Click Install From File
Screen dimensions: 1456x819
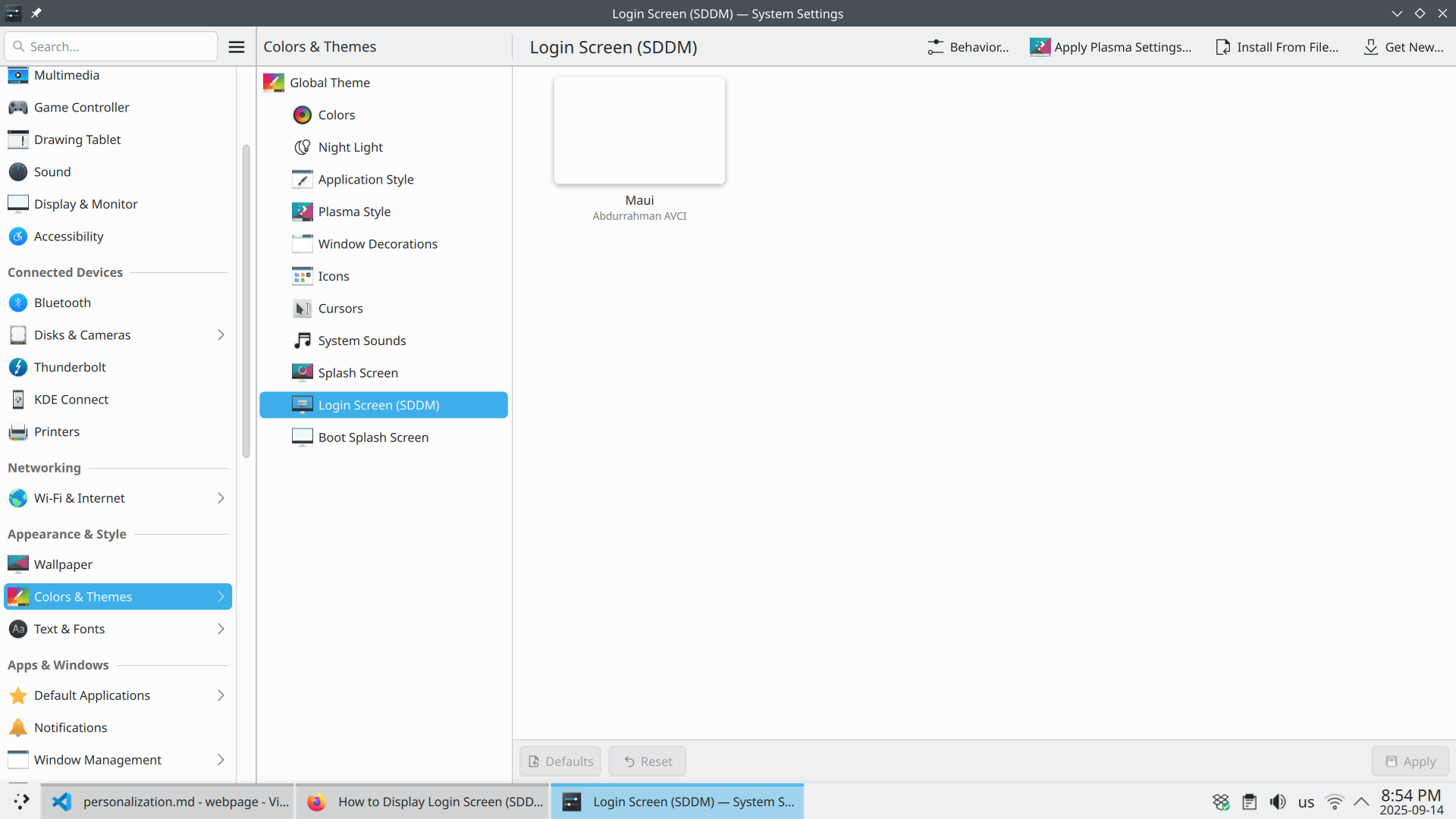coord(1277,47)
